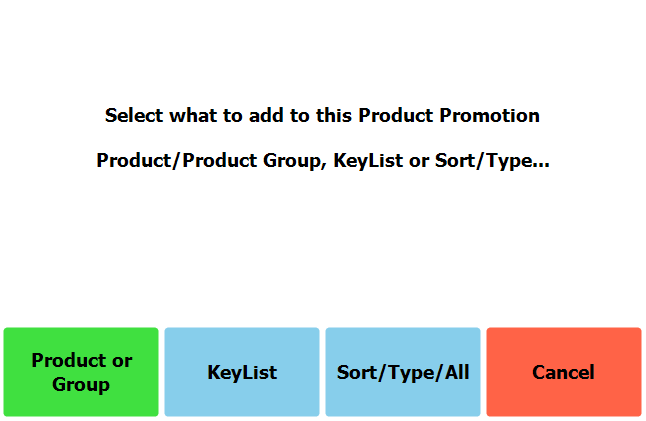Choose the Sort/Type/All option
Image resolution: width=646 pixels, height=421 pixels.
[403, 372]
